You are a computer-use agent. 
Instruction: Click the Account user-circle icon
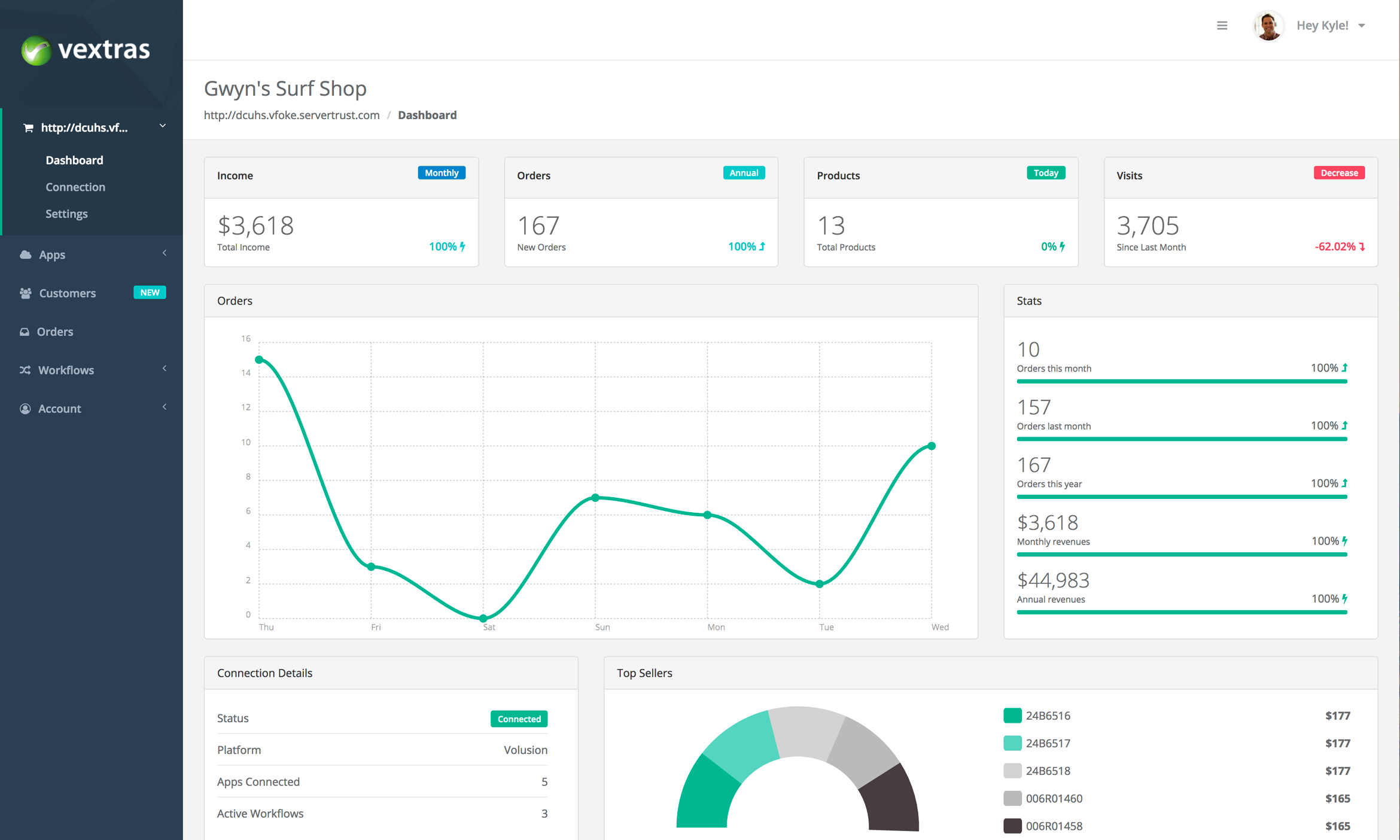point(25,409)
